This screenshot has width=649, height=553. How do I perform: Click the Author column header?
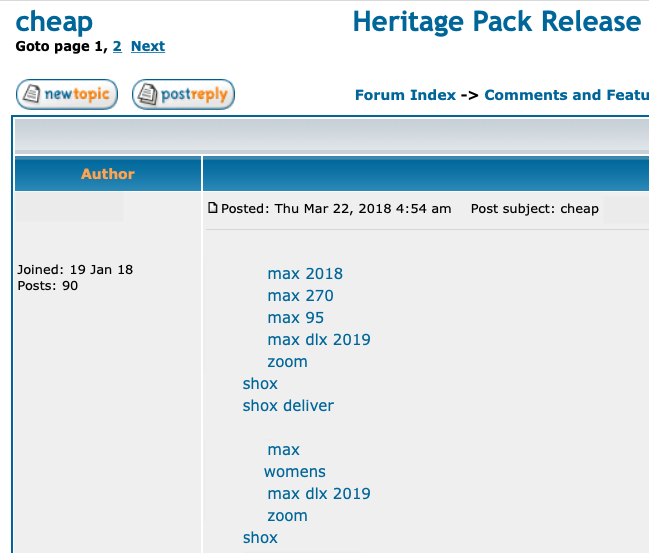pos(108,174)
